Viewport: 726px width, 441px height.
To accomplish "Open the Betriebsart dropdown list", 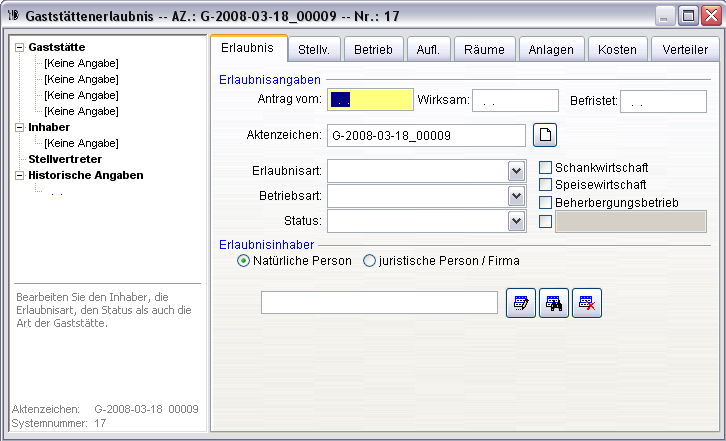I will 516,196.
